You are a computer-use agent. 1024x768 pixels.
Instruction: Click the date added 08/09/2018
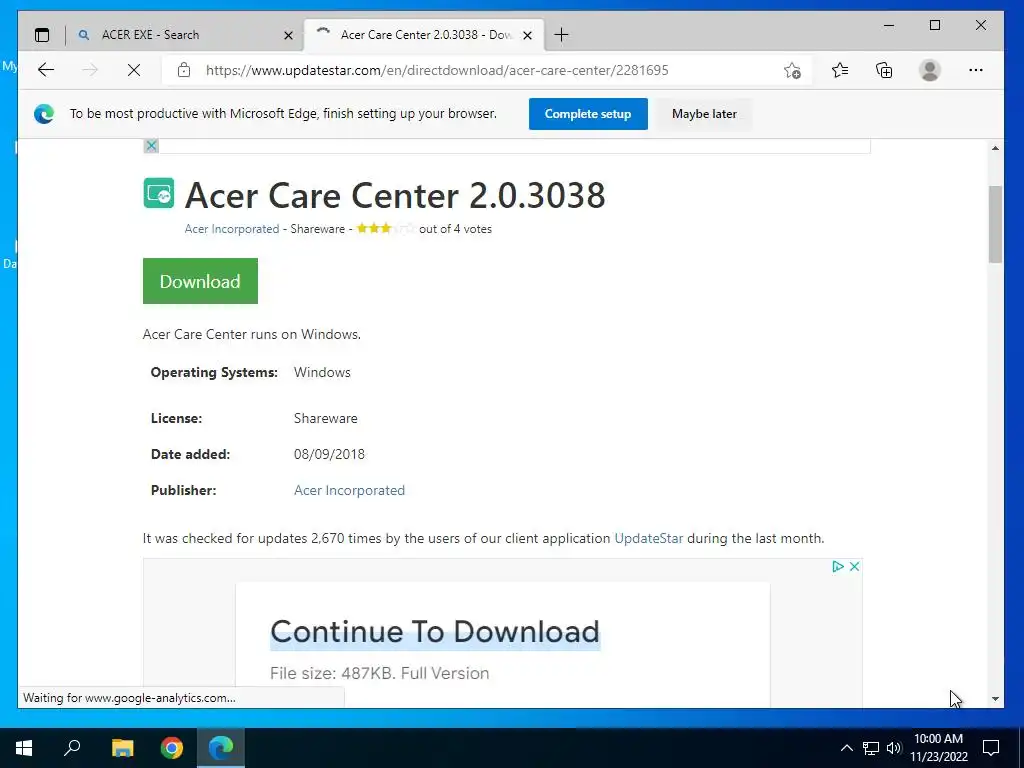point(329,455)
